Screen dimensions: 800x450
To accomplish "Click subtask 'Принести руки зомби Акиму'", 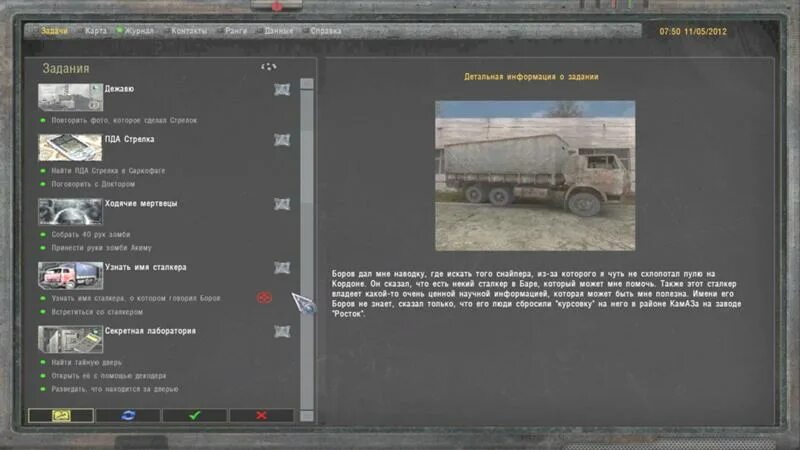I will (102, 248).
